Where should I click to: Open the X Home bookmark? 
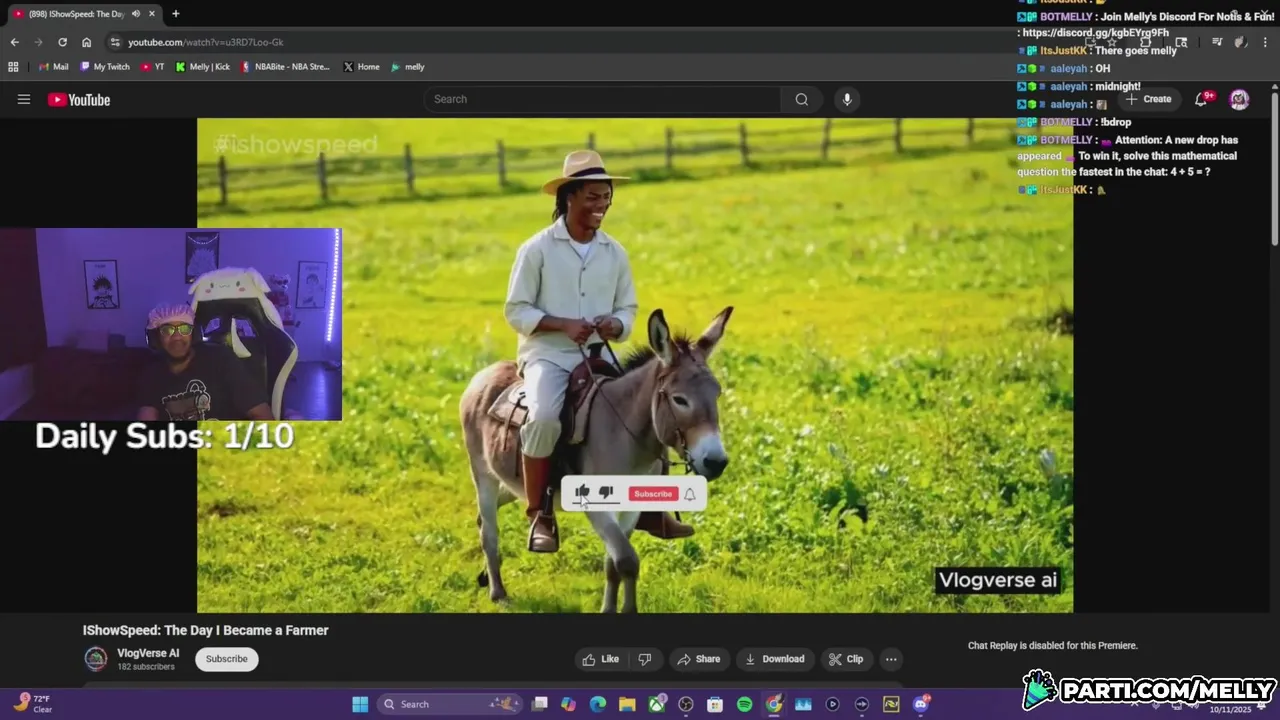[362, 67]
